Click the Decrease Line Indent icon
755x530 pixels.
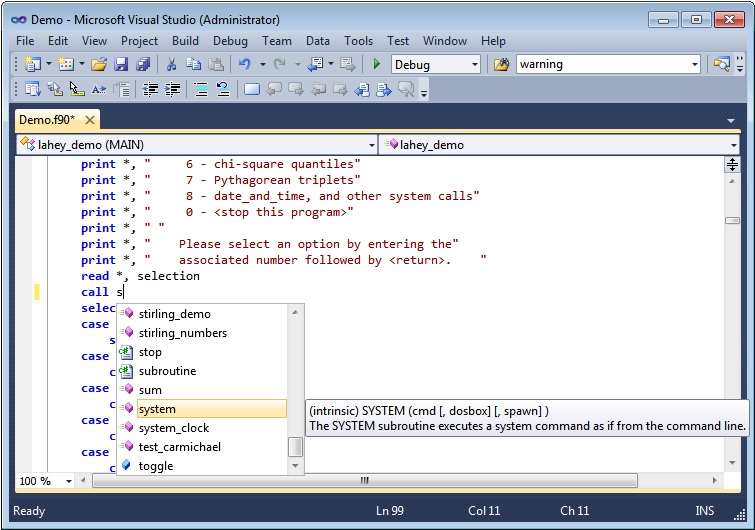(150, 90)
